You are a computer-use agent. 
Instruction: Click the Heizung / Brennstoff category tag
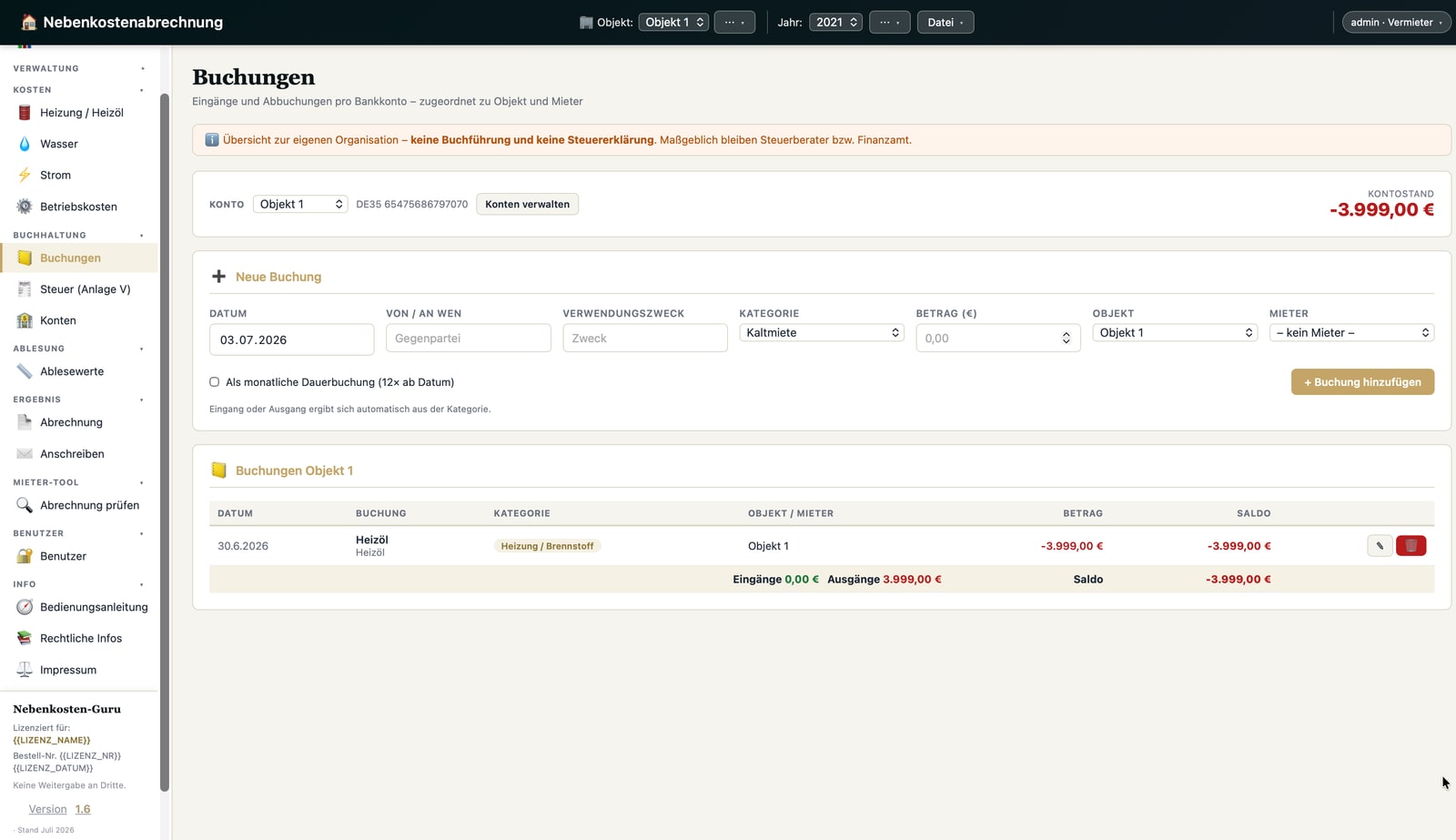(547, 546)
